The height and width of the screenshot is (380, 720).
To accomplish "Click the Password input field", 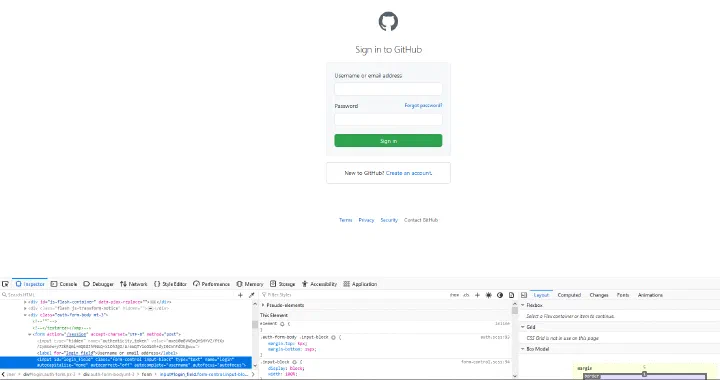I will [x=388, y=119].
